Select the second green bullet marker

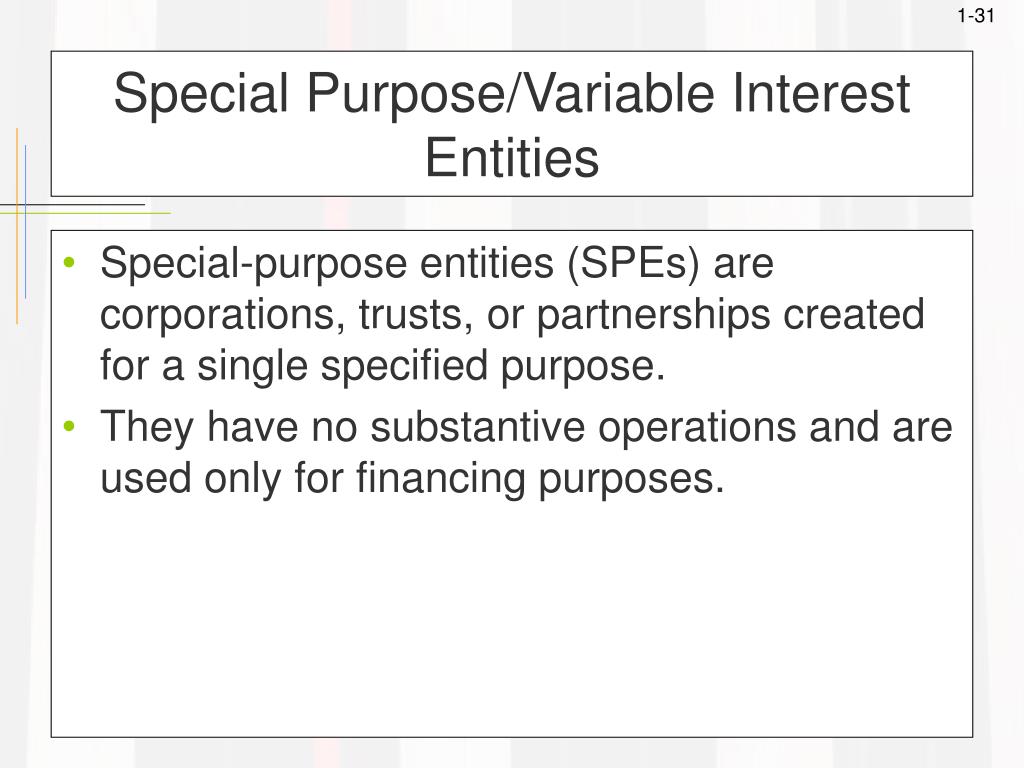click(x=70, y=426)
